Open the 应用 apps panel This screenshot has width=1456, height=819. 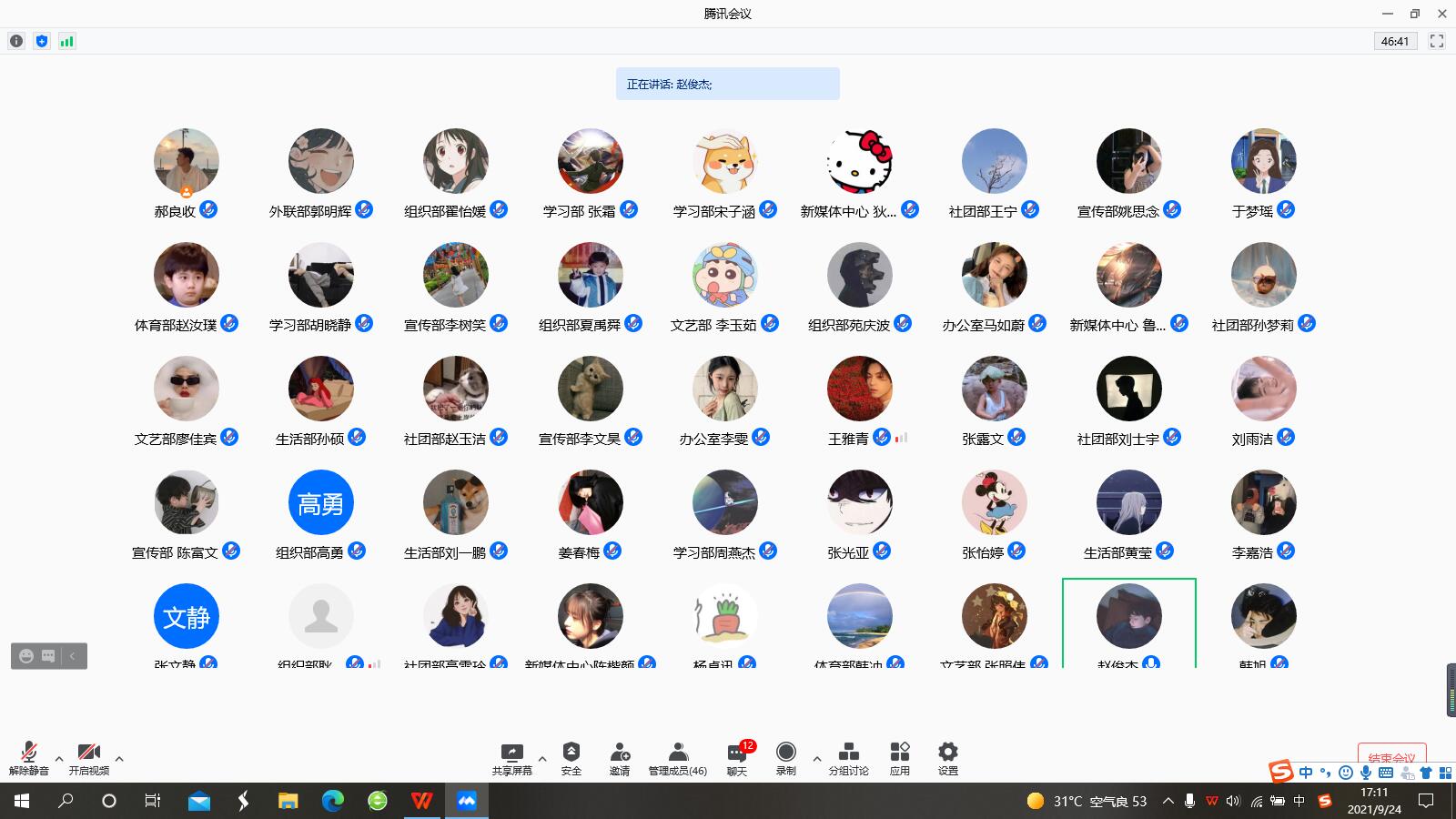click(900, 758)
